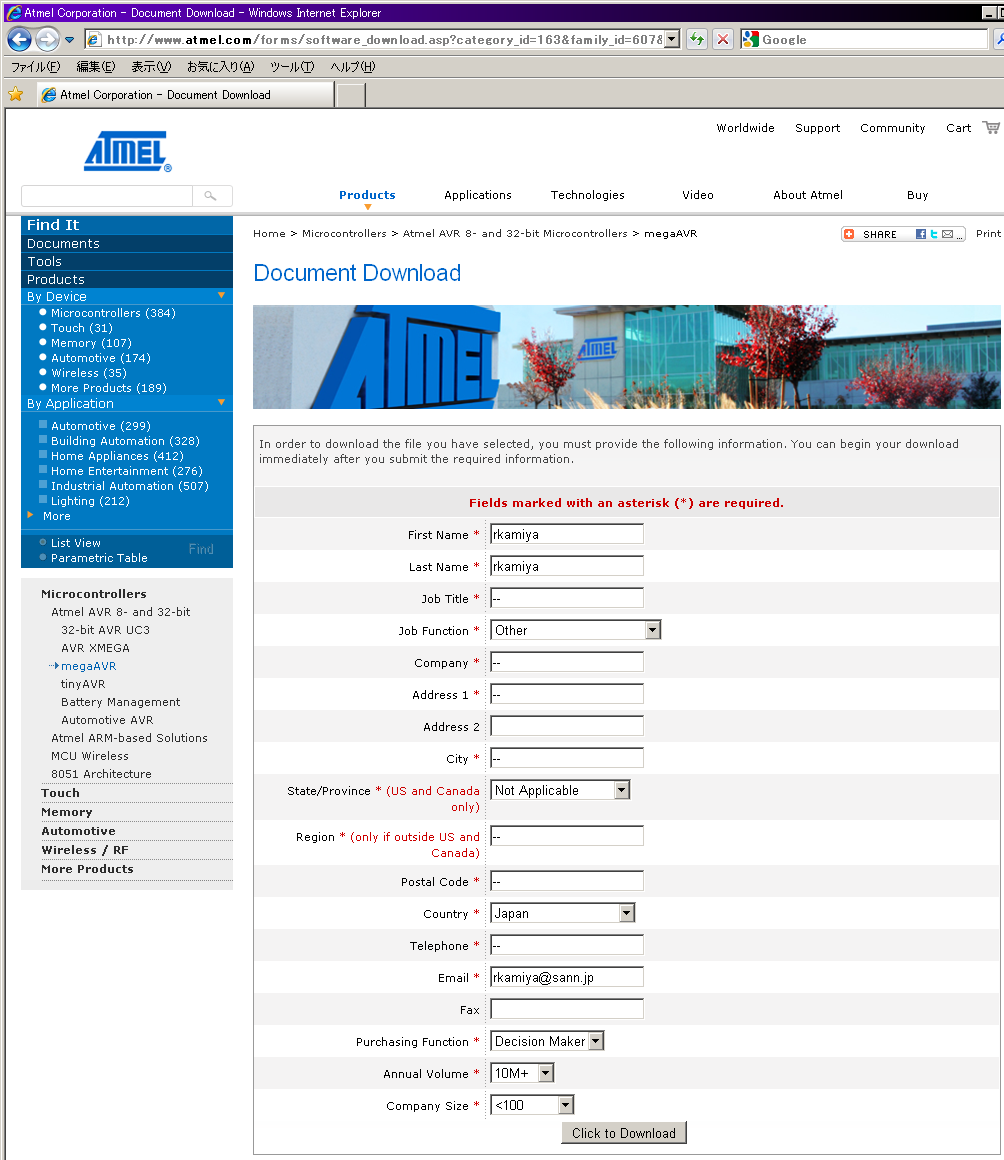Image resolution: width=1004 pixels, height=1160 pixels.
Task: Open the Technologies navigation tab
Action: coord(587,195)
